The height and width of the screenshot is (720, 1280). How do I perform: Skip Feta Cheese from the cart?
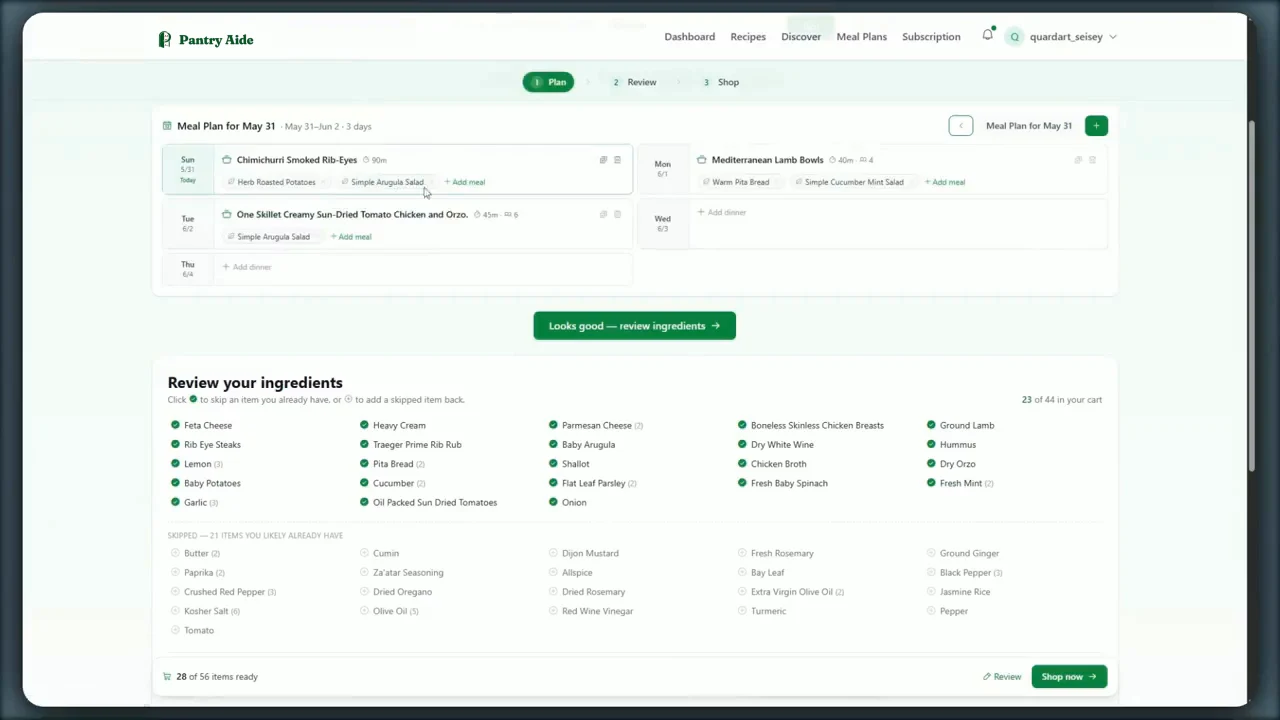[176, 425]
